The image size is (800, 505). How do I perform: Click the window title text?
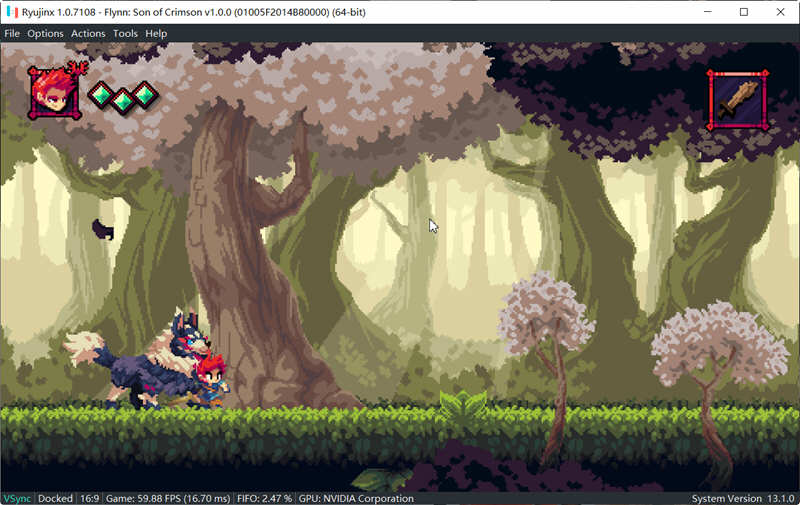click(x=194, y=12)
